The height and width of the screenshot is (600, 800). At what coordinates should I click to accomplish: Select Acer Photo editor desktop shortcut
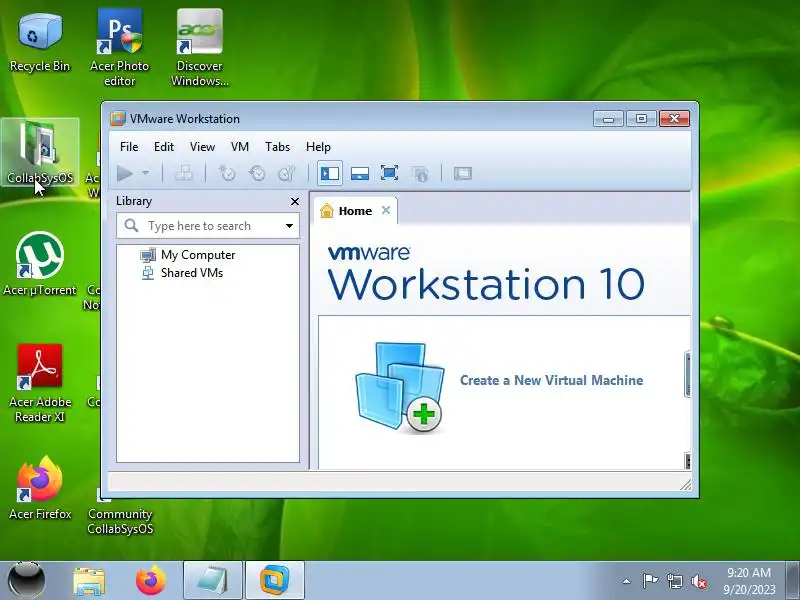[x=119, y=47]
